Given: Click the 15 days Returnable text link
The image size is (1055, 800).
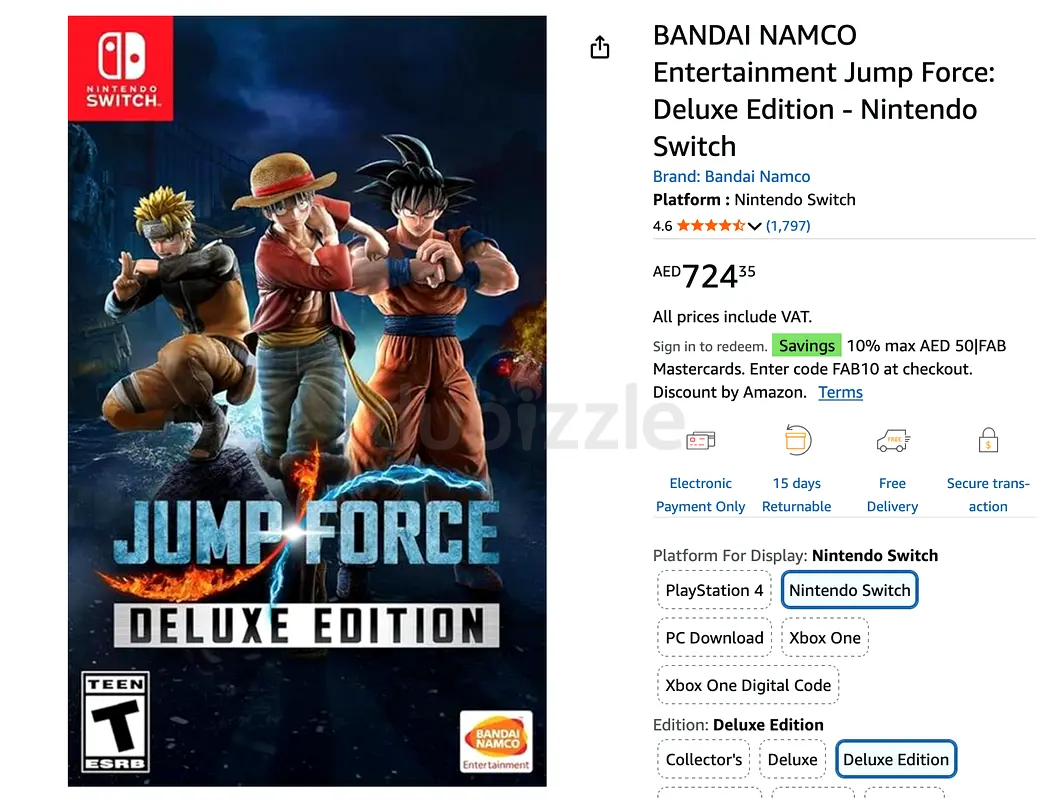Looking at the screenshot, I should pos(797,495).
